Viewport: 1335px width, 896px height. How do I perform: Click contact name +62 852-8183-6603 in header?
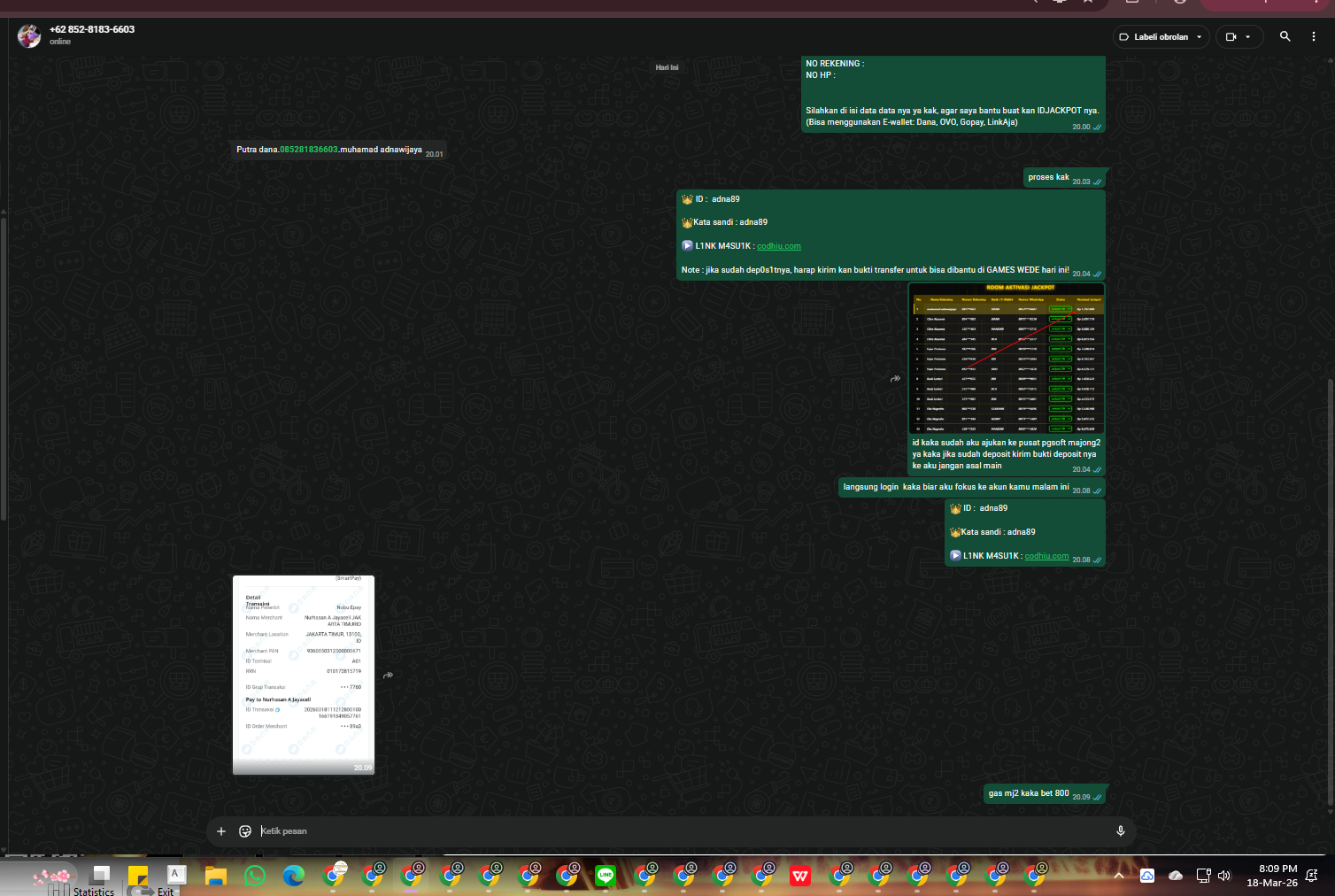[x=92, y=29]
